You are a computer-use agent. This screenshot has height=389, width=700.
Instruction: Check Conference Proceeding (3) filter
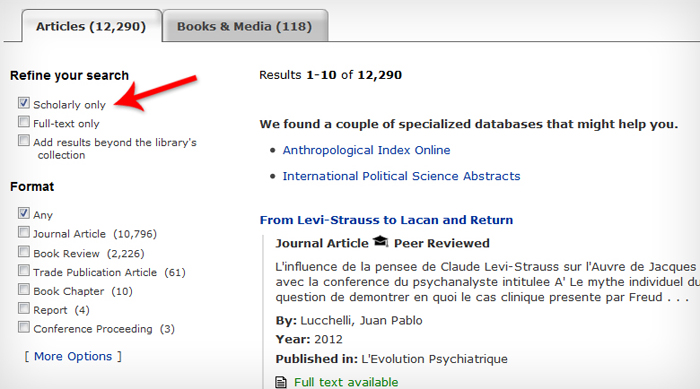click(24, 327)
